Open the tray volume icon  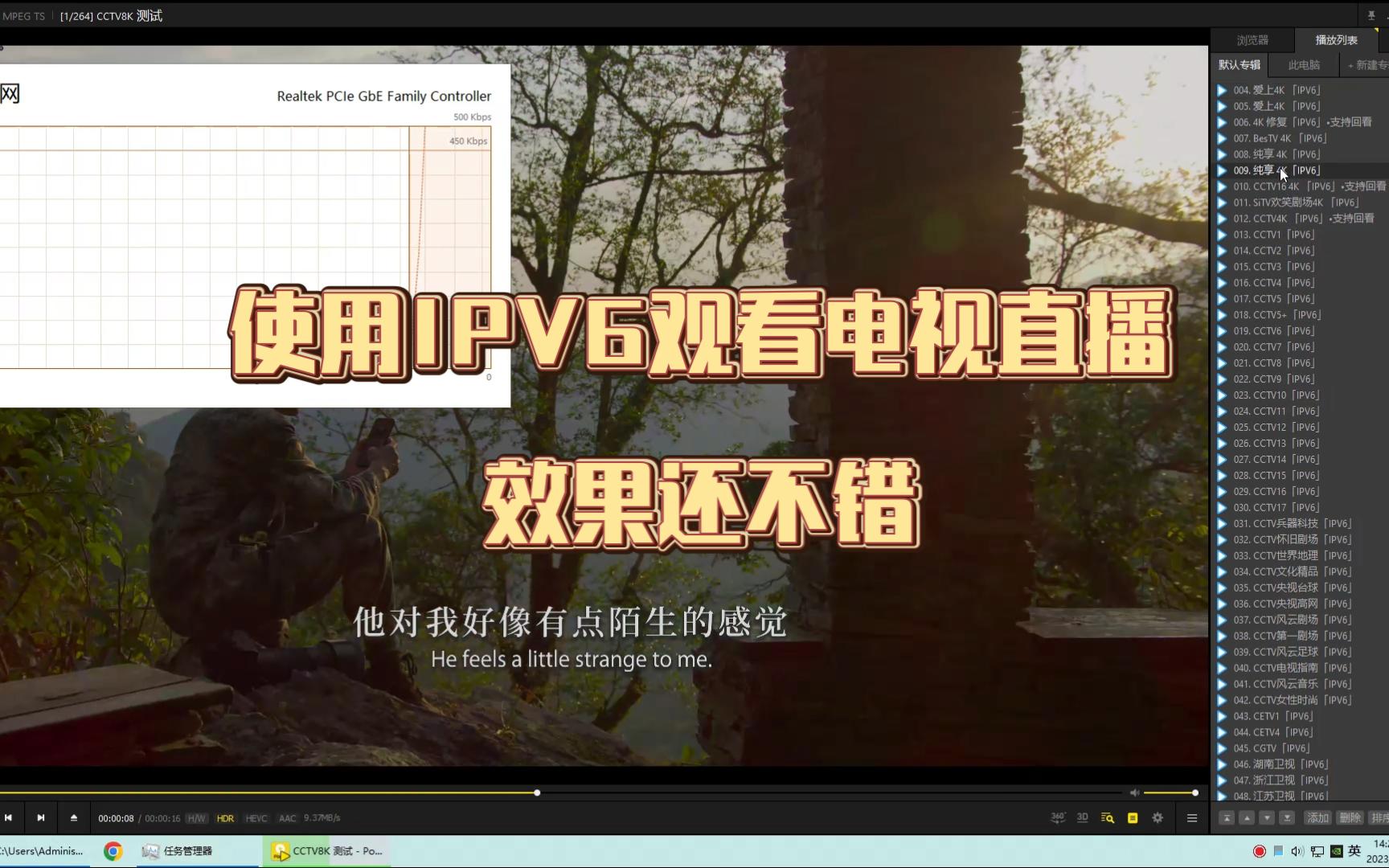pos(1297,851)
